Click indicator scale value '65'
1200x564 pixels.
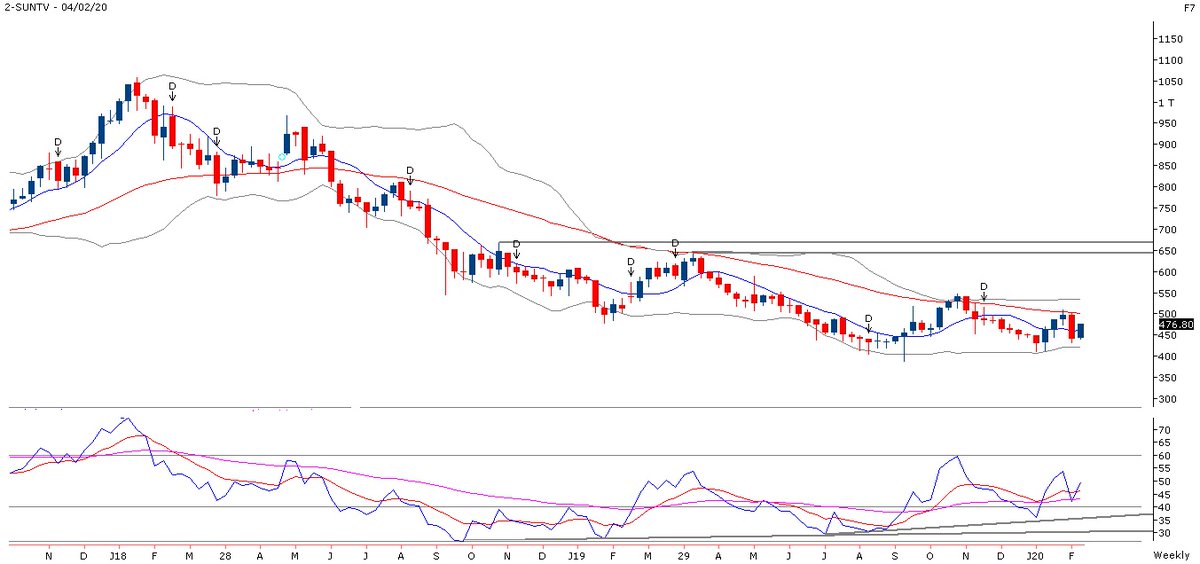coord(1164,442)
